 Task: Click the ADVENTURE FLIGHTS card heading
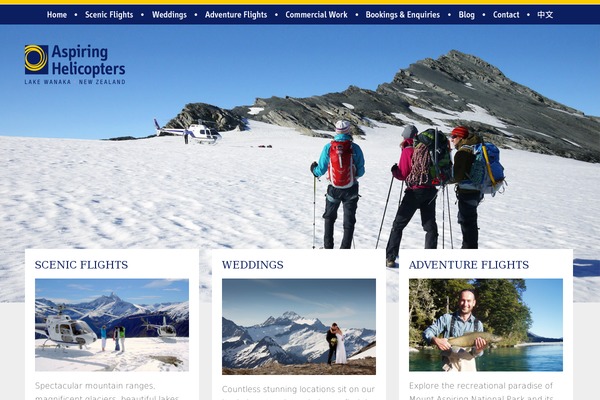pyautogui.click(x=469, y=265)
